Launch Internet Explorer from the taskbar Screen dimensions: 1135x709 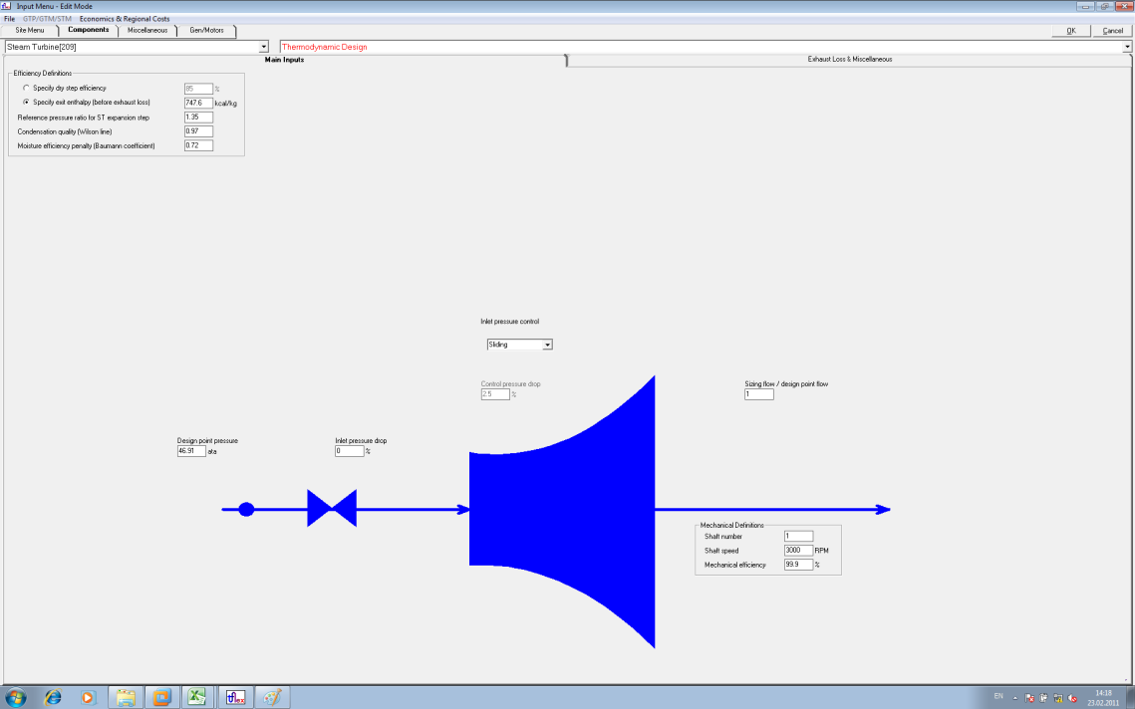tap(52, 697)
